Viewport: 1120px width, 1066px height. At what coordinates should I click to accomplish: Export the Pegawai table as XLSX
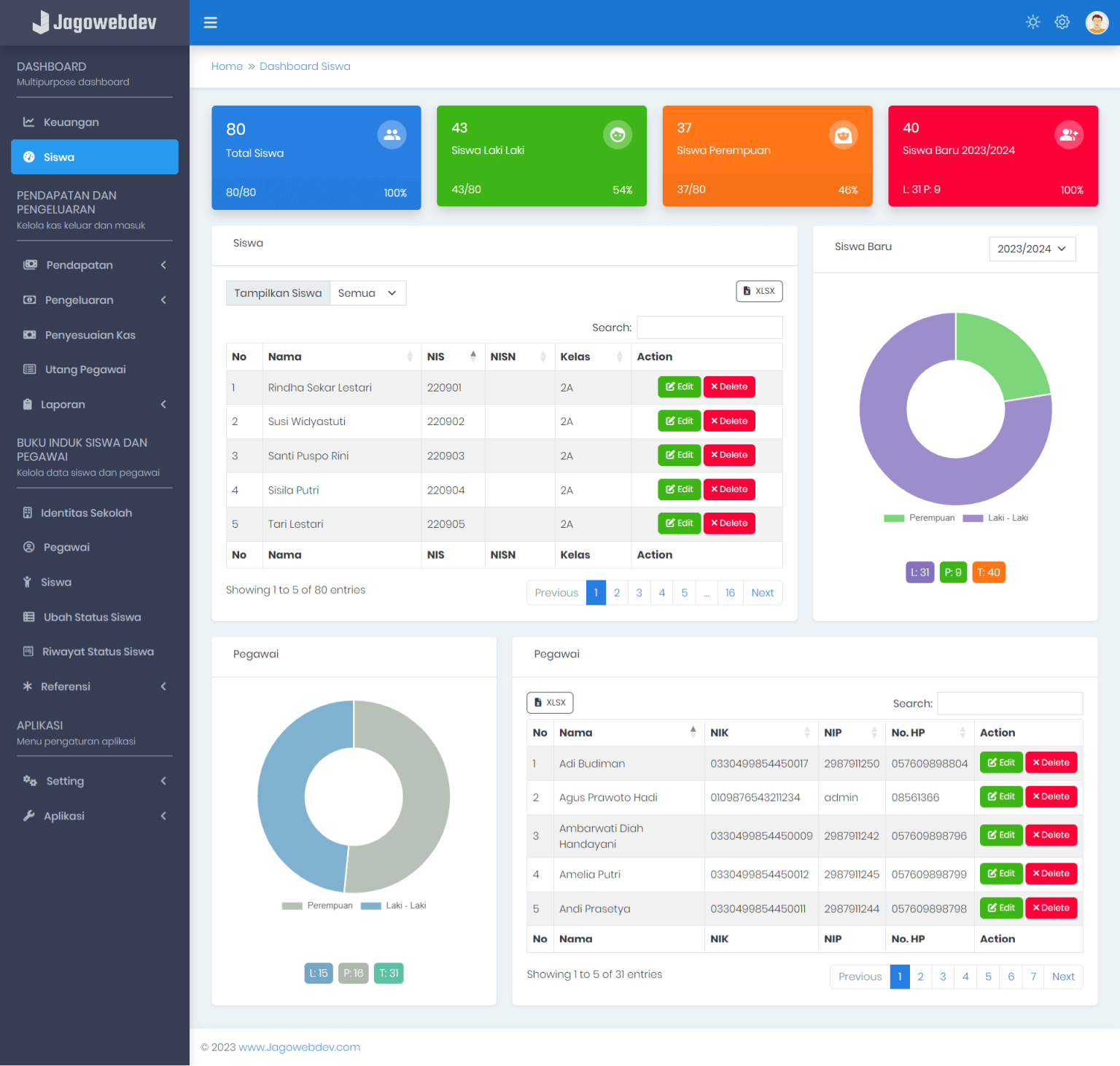pos(550,703)
